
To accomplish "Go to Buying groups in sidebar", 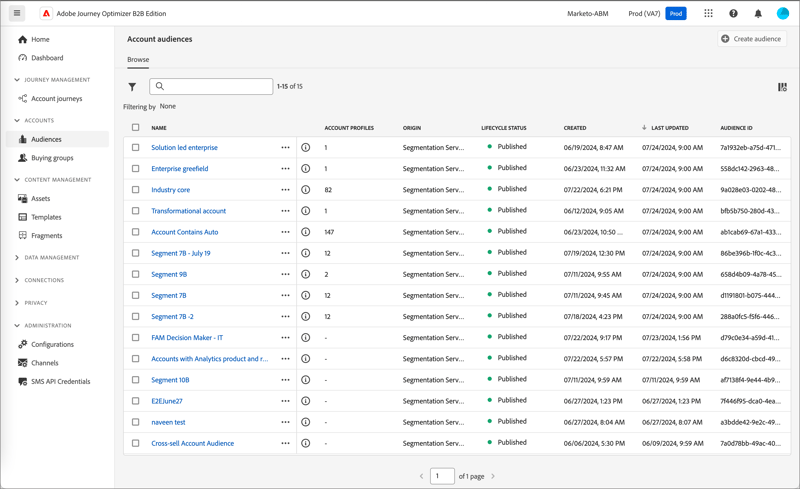I will pyautogui.click(x=52, y=158).
